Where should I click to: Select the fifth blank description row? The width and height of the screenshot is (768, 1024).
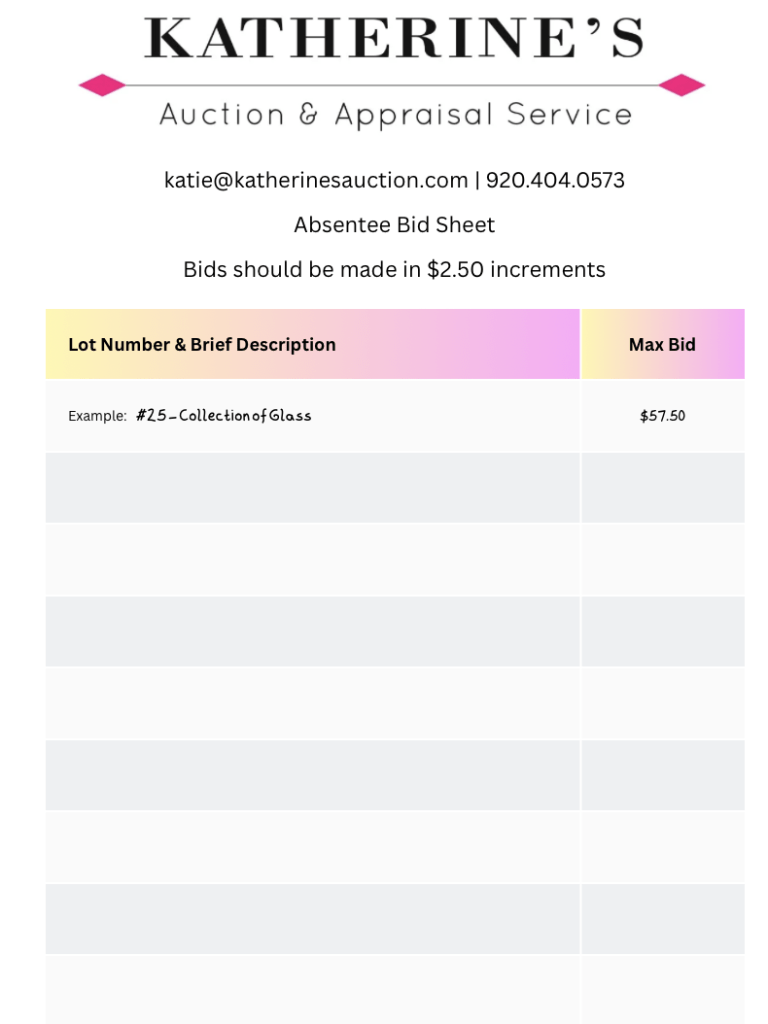pos(312,775)
